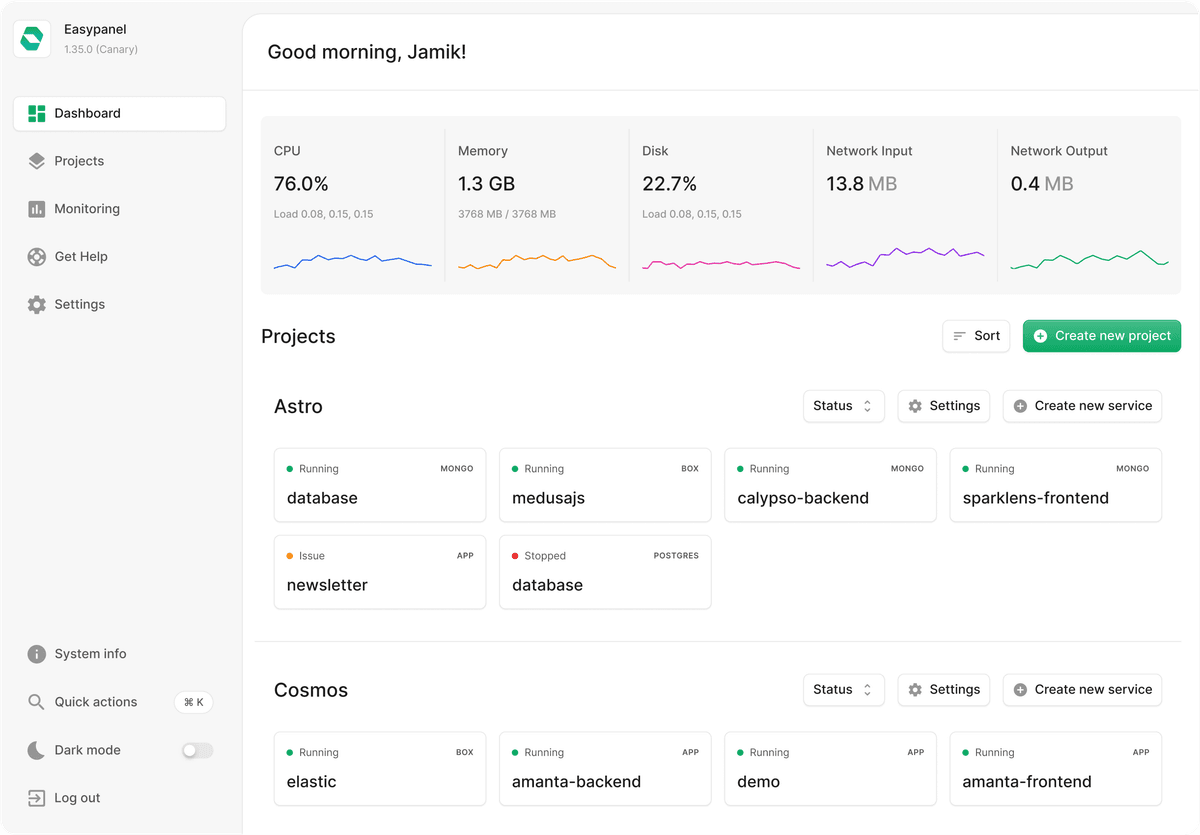Click the Projects layers icon
1200x835 pixels.
pyautogui.click(x=37, y=161)
